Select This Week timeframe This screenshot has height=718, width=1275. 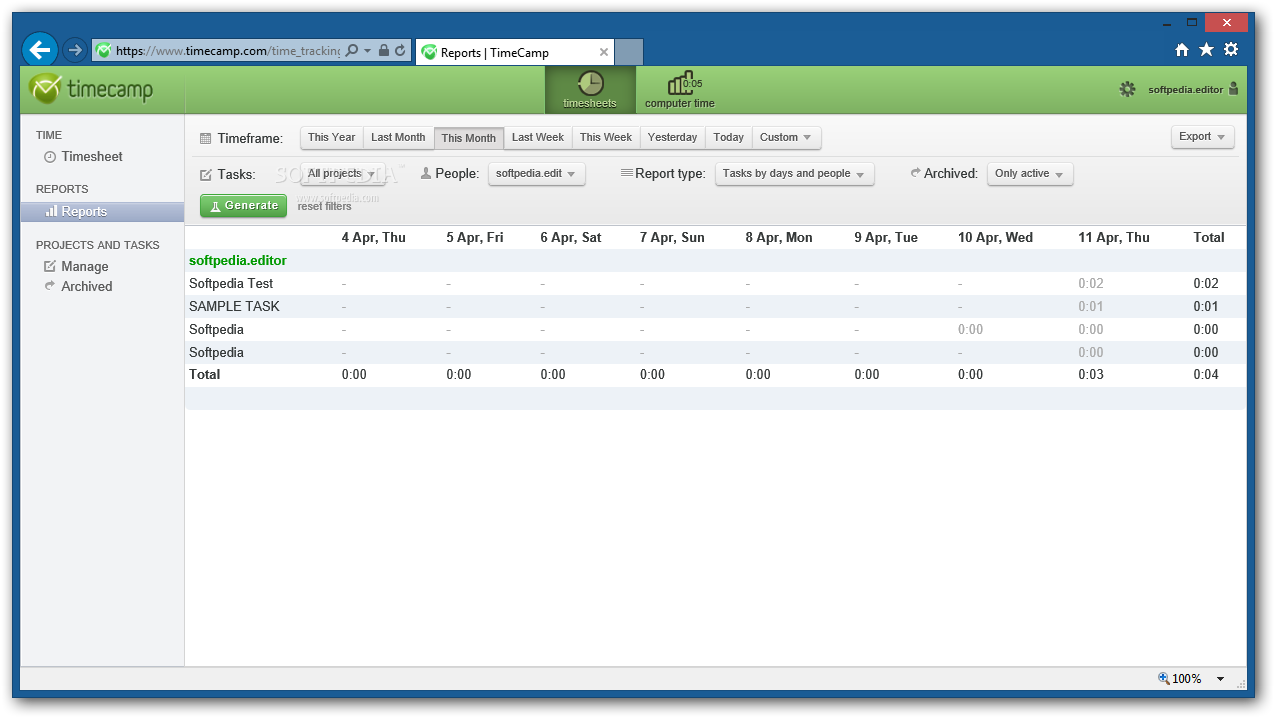click(x=606, y=138)
